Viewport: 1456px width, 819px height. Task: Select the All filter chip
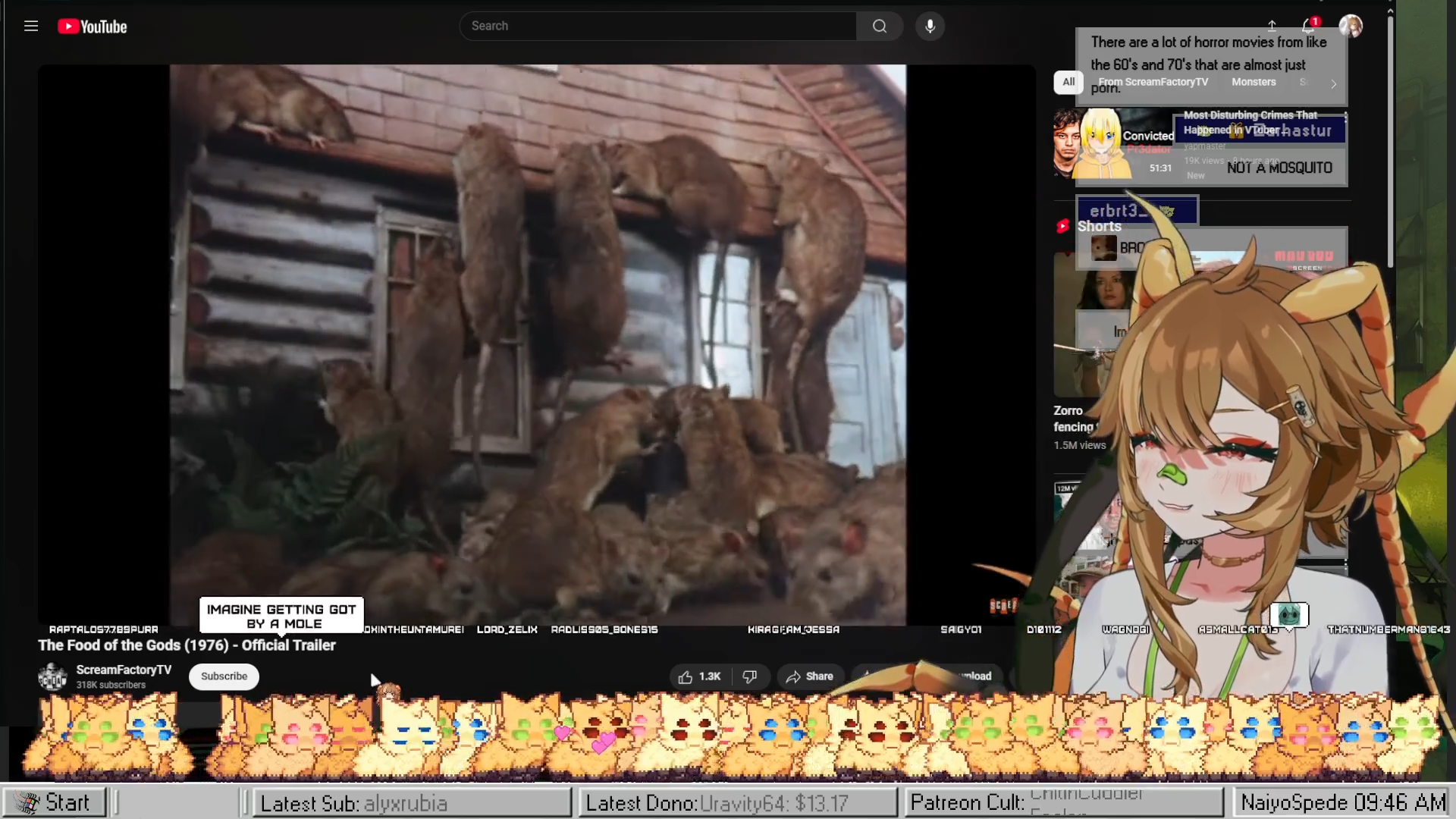pos(1068,82)
